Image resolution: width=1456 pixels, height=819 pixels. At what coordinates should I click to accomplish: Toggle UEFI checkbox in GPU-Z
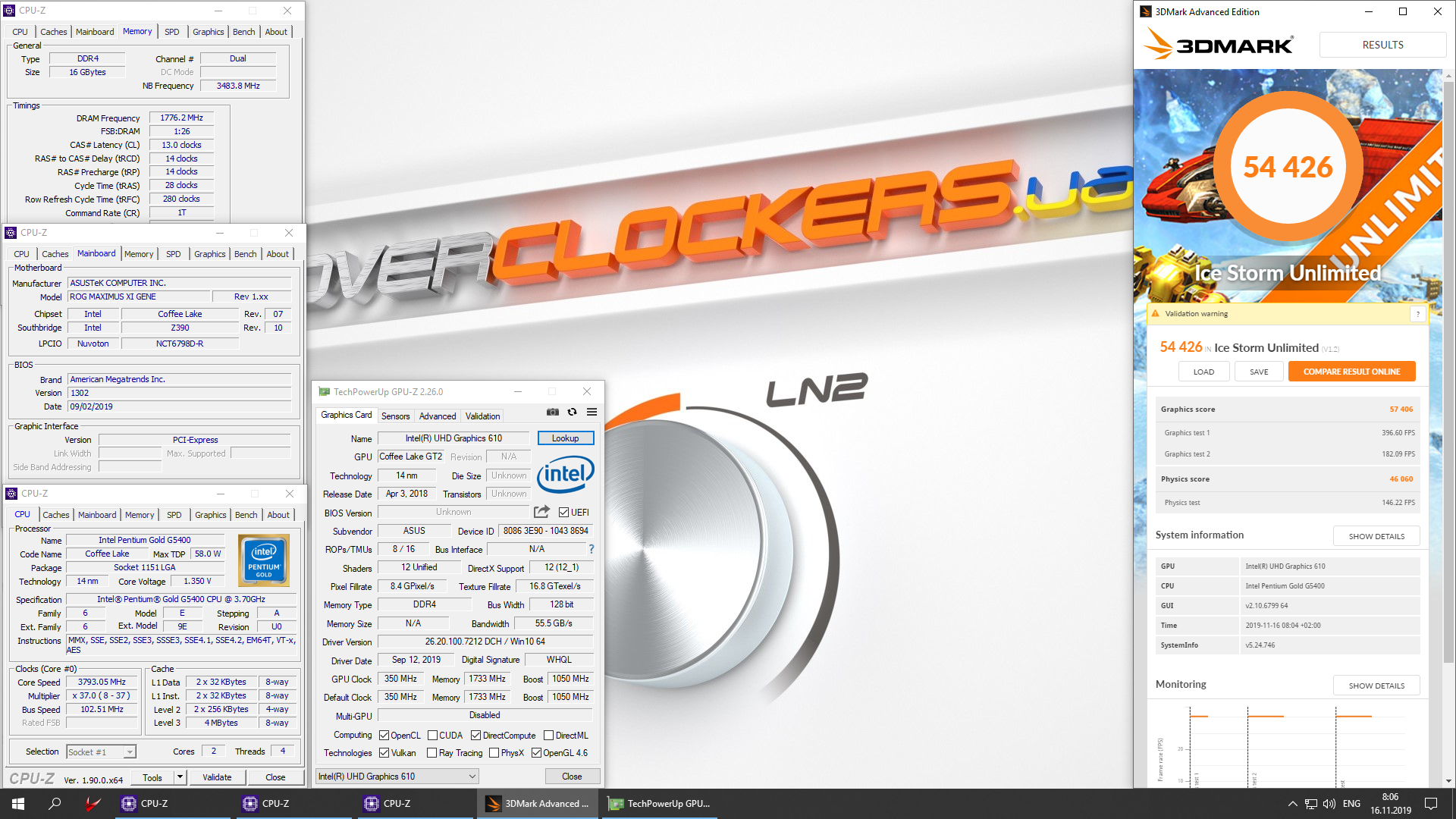click(563, 513)
